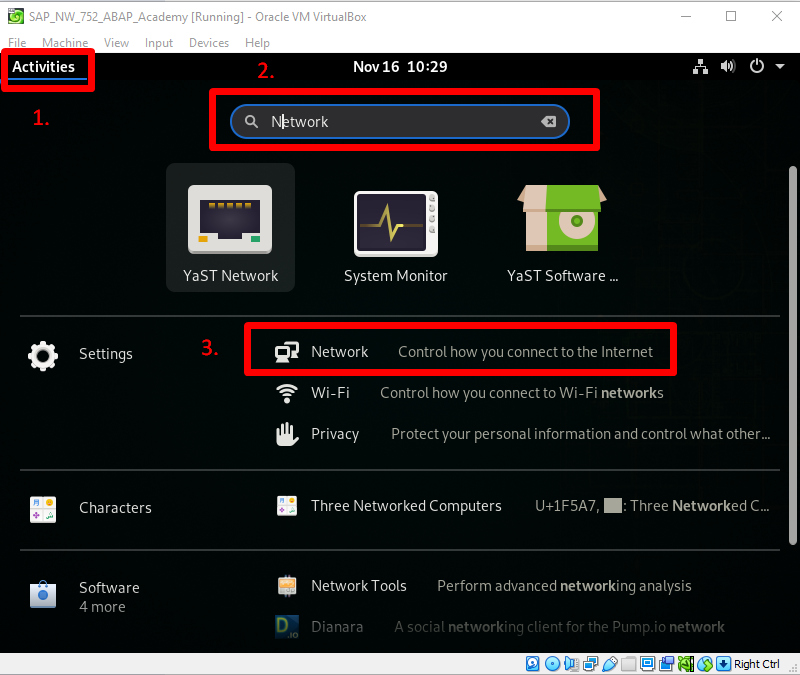This screenshot has width=800, height=675.
Task: Click the Software search provider
Action: pos(85,596)
